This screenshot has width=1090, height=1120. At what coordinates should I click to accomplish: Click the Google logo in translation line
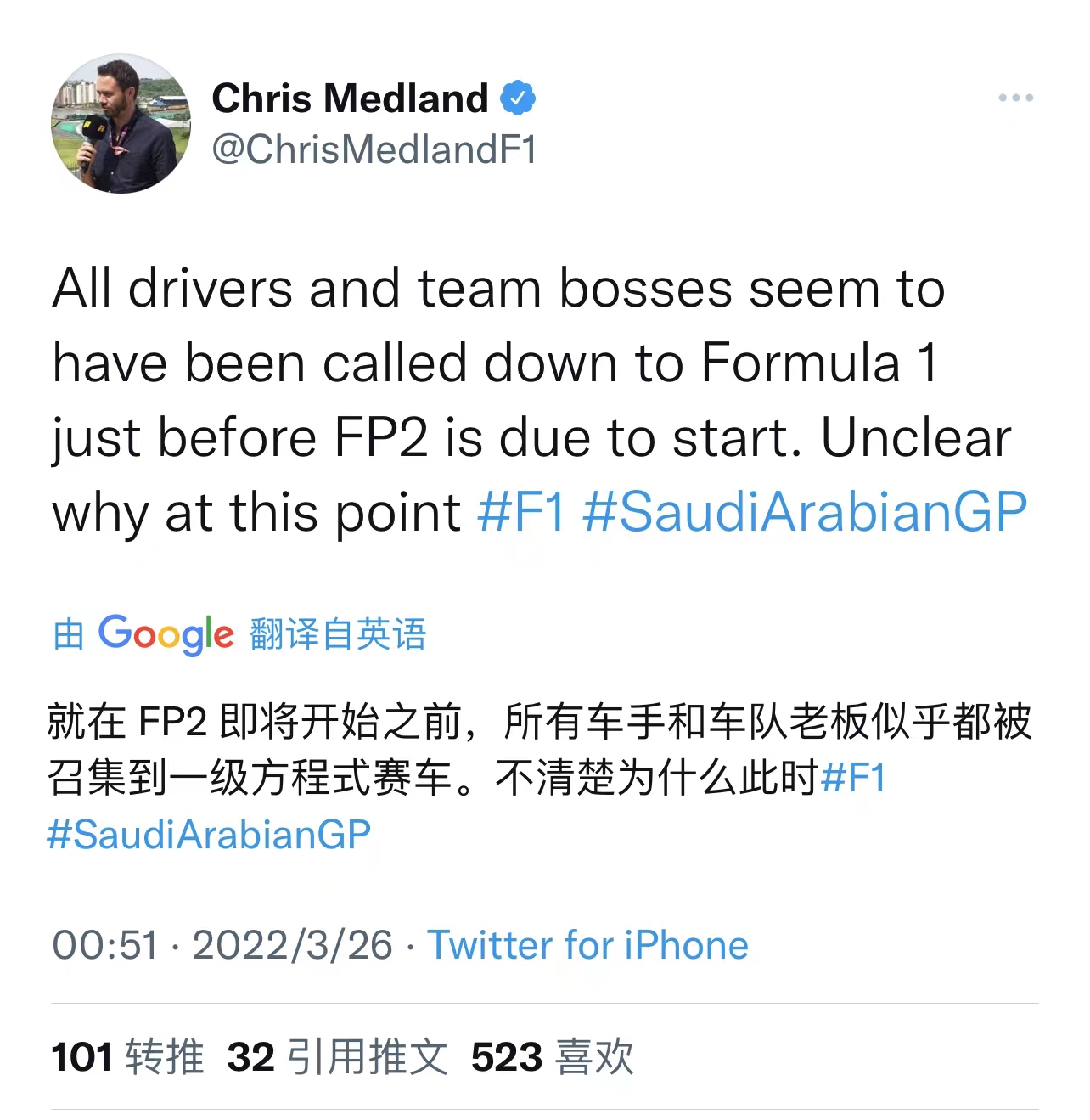point(166,633)
